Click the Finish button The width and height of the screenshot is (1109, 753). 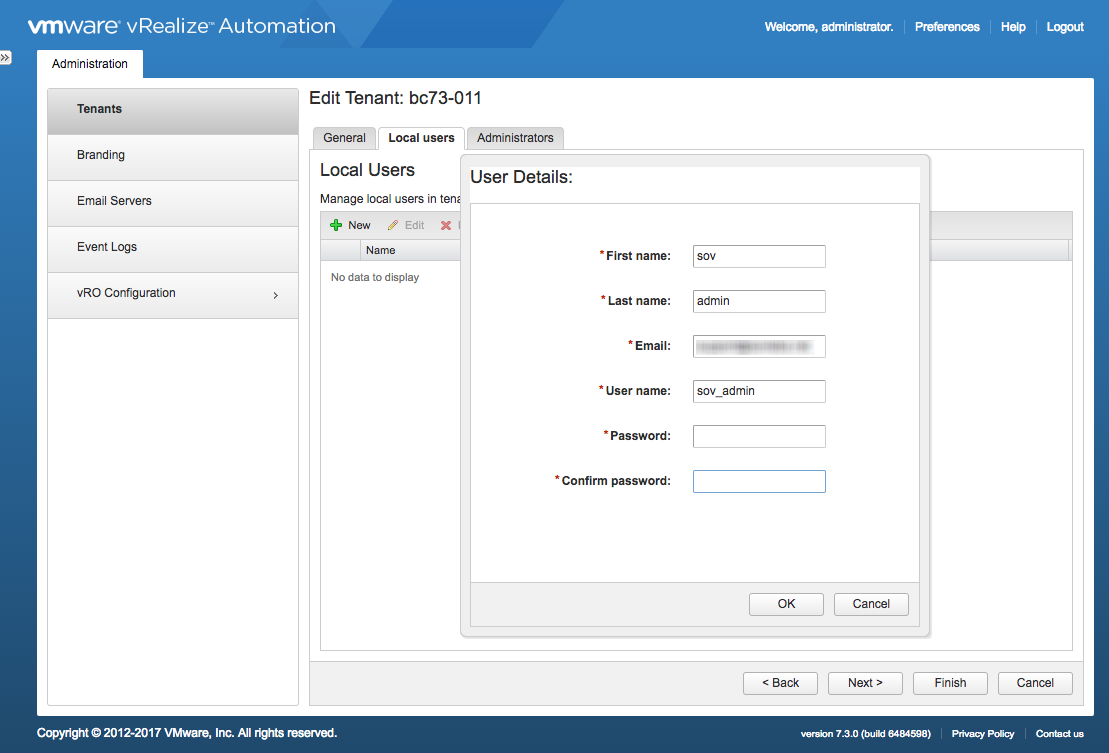tap(950, 683)
